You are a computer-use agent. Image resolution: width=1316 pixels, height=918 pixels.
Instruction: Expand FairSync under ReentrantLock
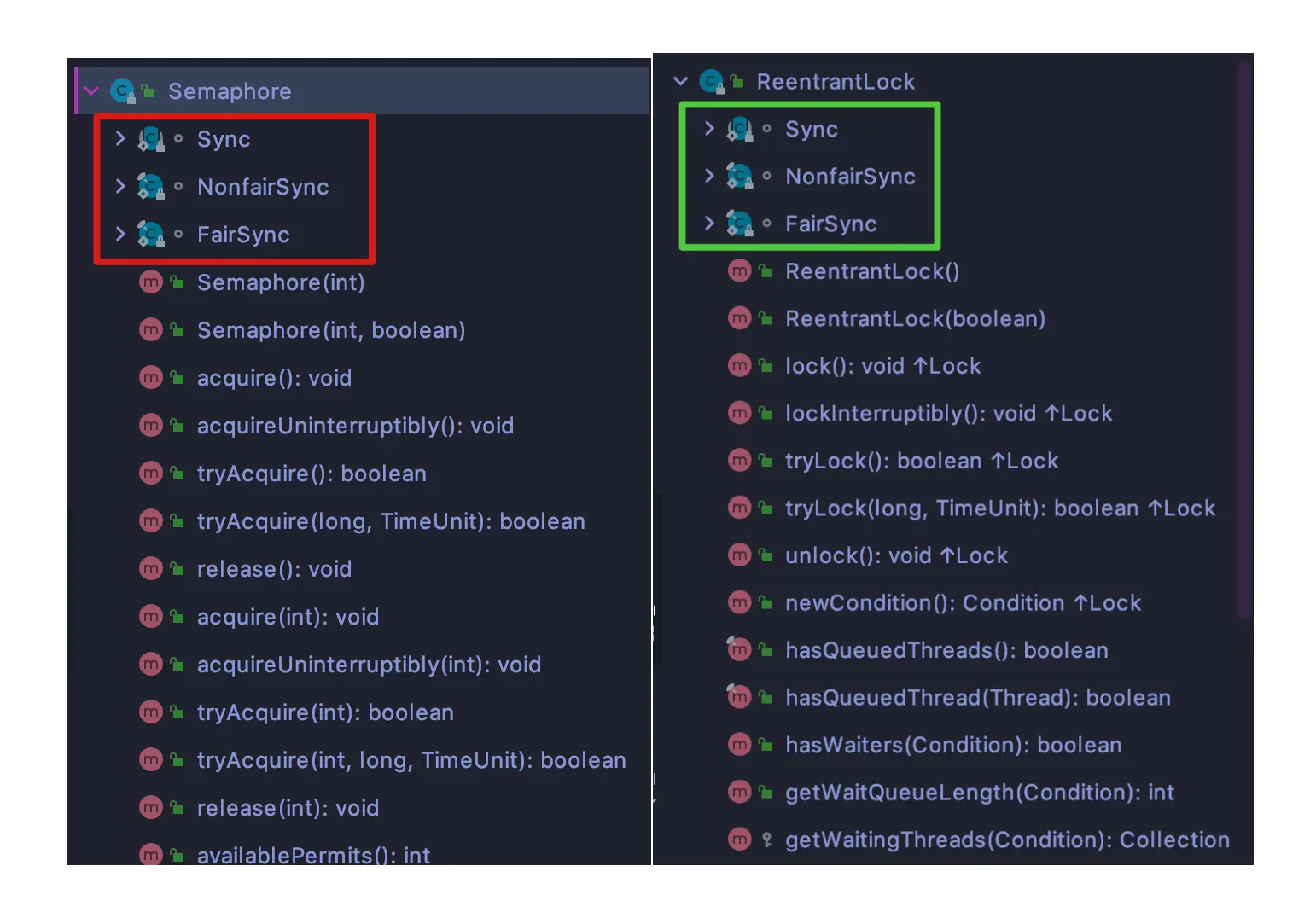708,224
